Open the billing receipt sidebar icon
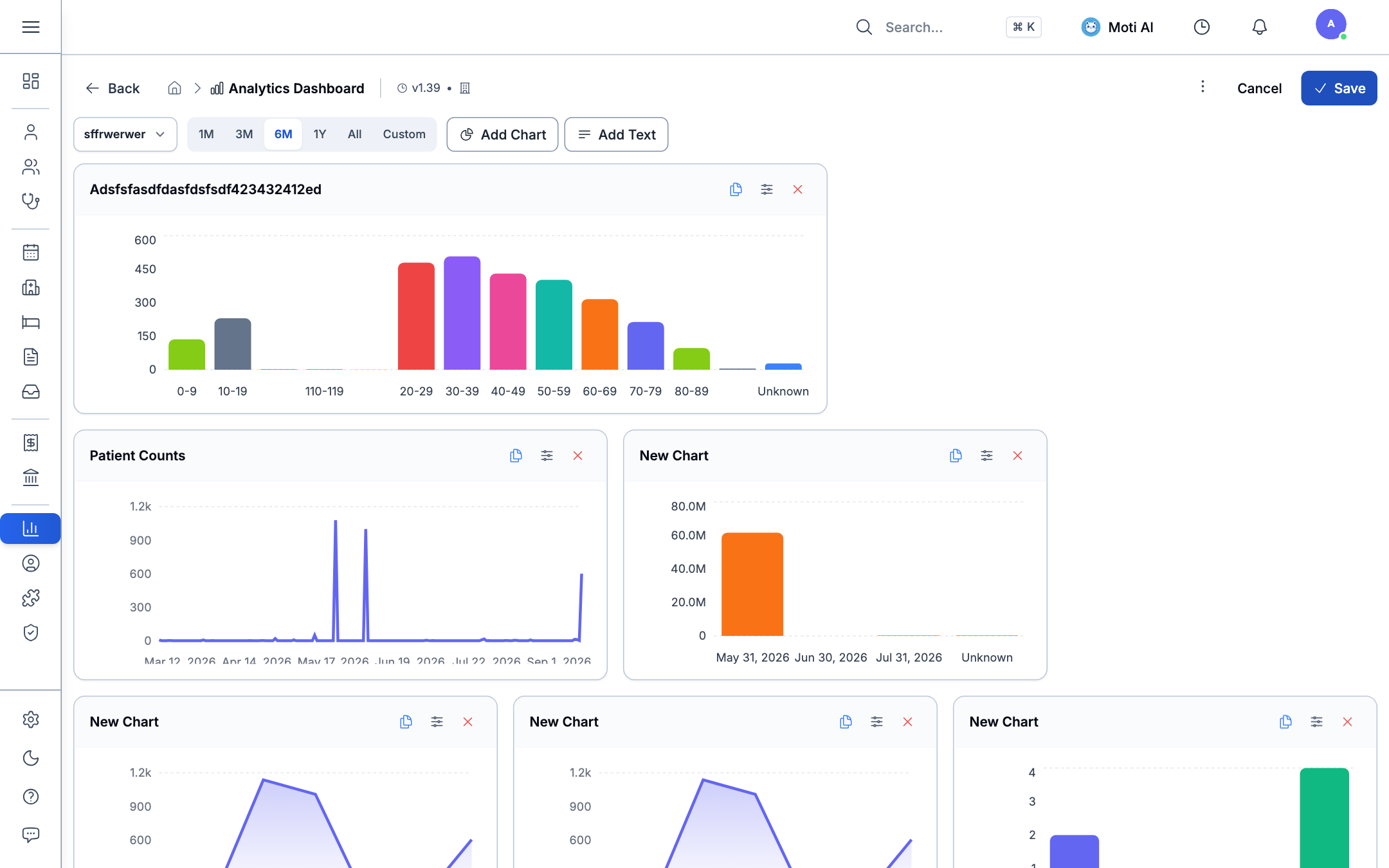Image resolution: width=1389 pixels, height=868 pixels. (30, 442)
